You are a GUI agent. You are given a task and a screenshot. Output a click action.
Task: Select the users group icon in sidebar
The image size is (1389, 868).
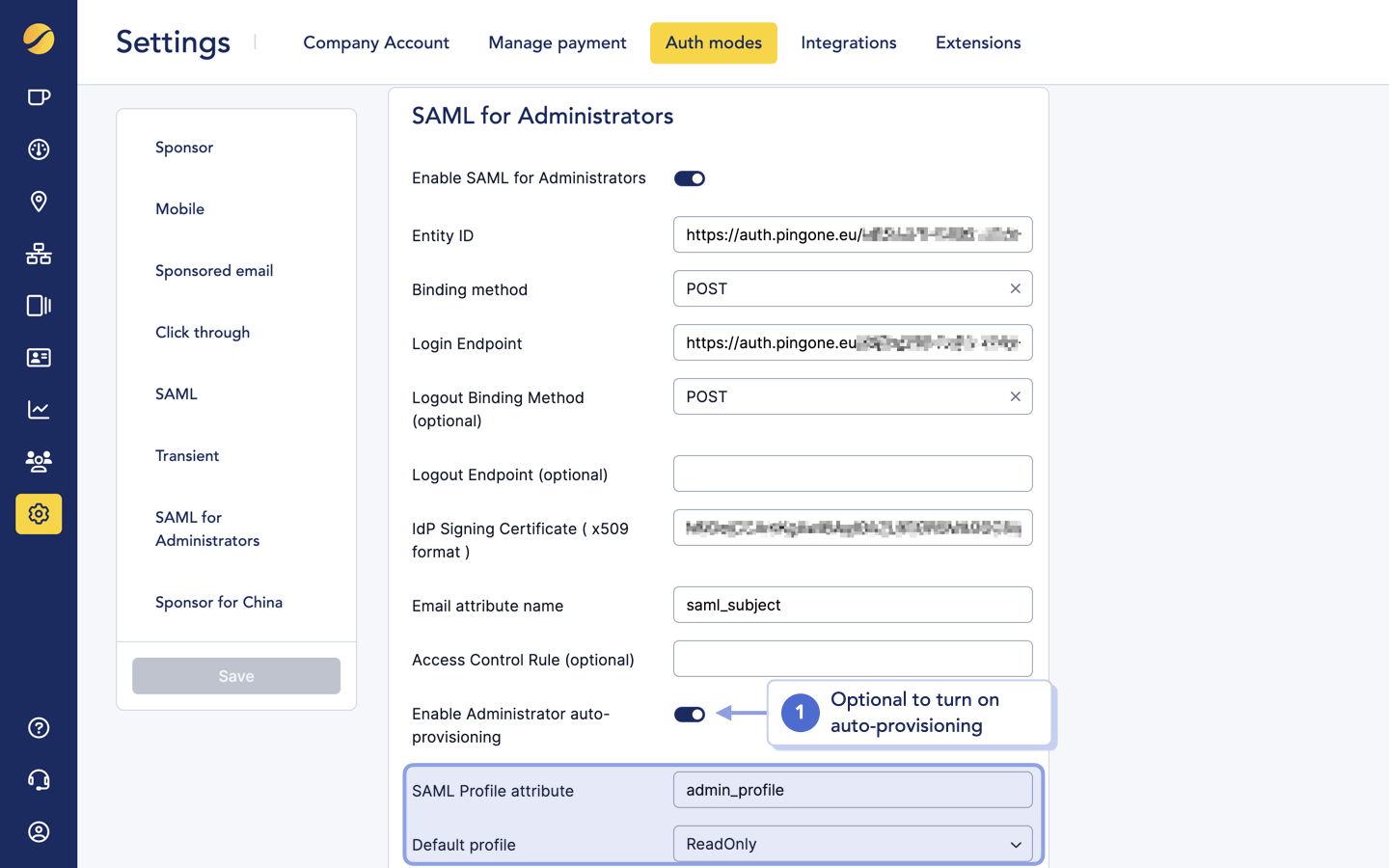point(38,462)
